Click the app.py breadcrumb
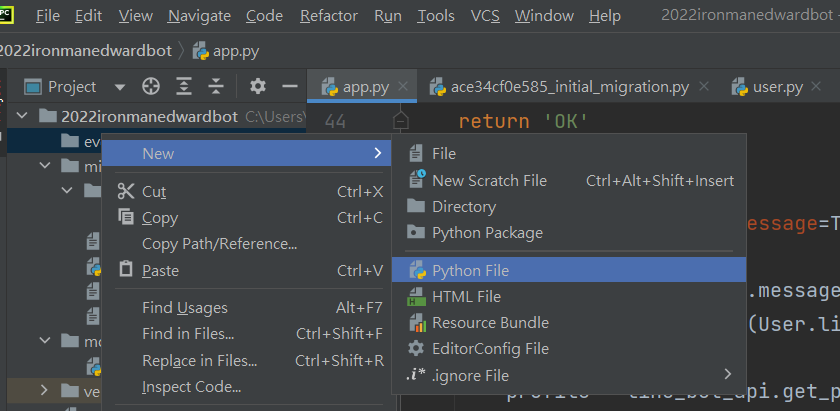Image resolution: width=840 pixels, height=411 pixels. (226, 51)
